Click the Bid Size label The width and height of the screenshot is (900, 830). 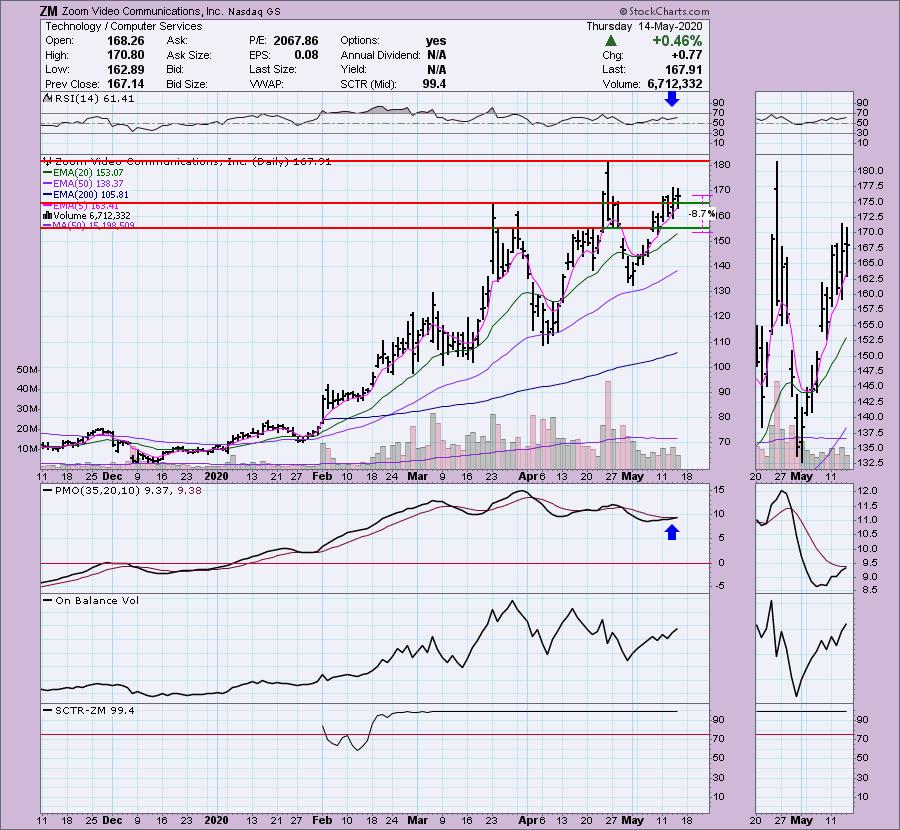(187, 84)
